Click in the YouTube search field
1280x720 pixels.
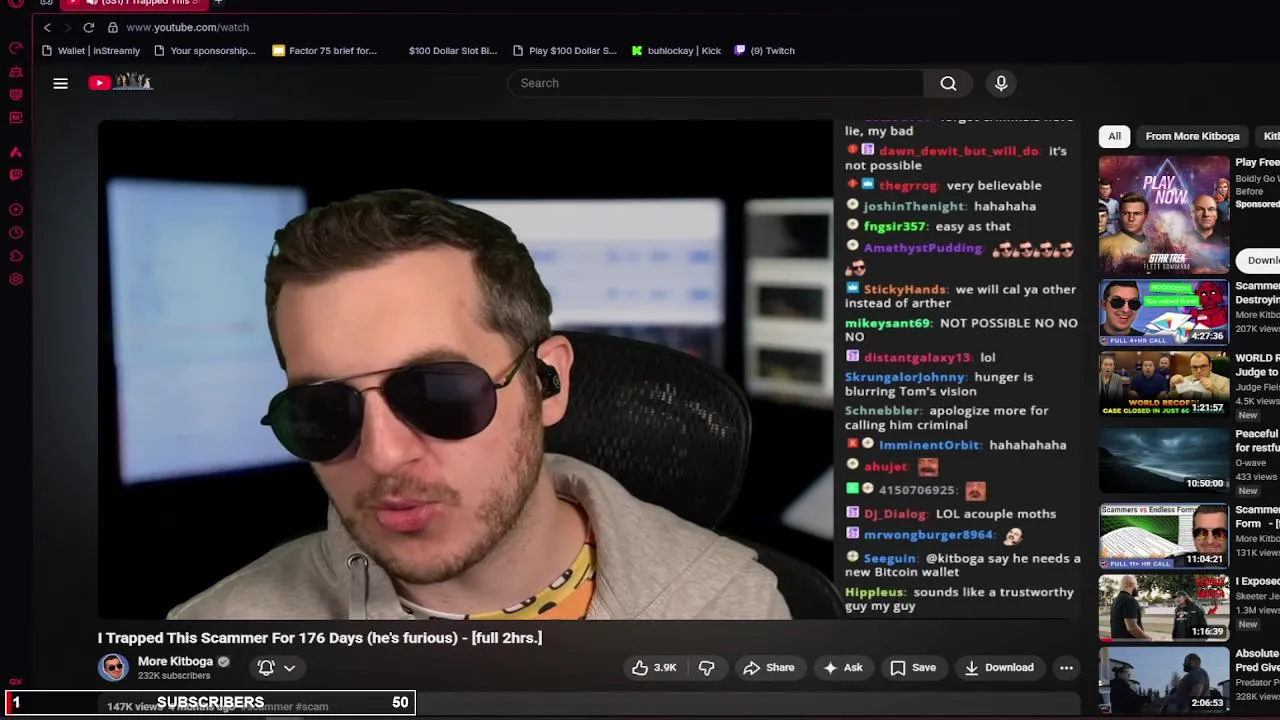click(715, 83)
